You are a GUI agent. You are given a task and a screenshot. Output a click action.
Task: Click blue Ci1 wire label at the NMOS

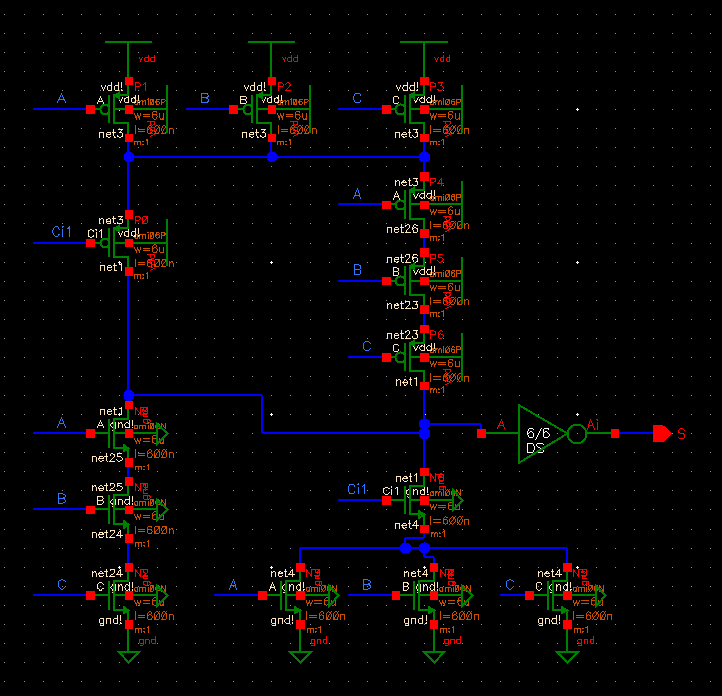[x=357, y=489]
